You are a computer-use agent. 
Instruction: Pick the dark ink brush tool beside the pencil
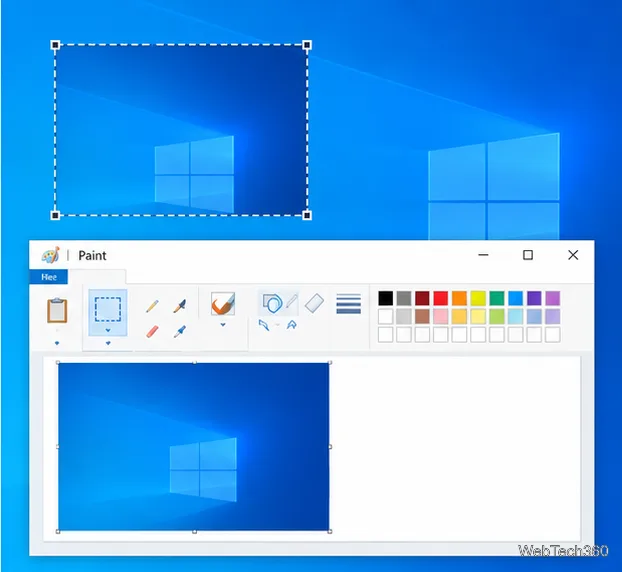click(x=180, y=306)
